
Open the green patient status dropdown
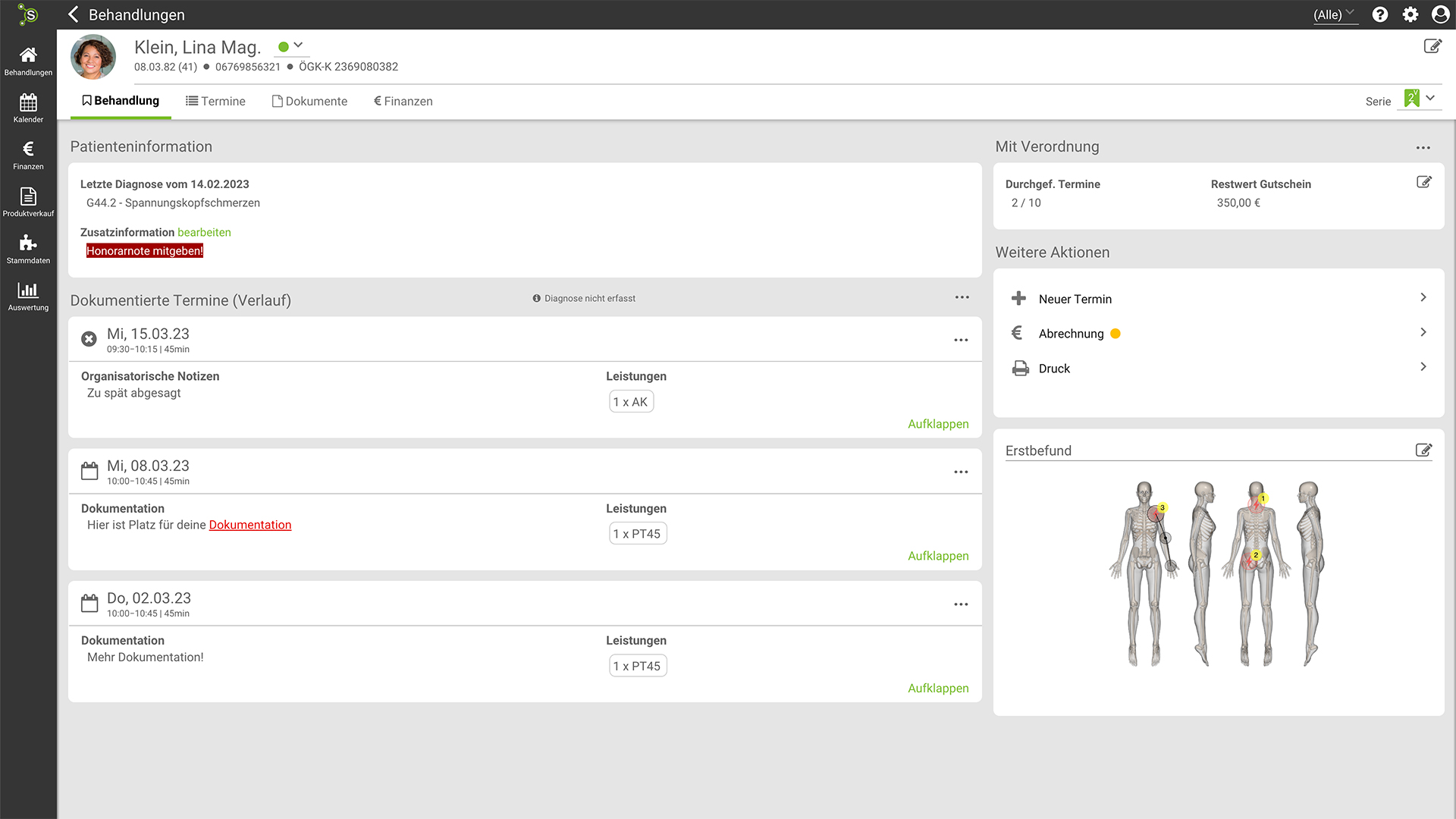pyautogui.click(x=291, y=46)
